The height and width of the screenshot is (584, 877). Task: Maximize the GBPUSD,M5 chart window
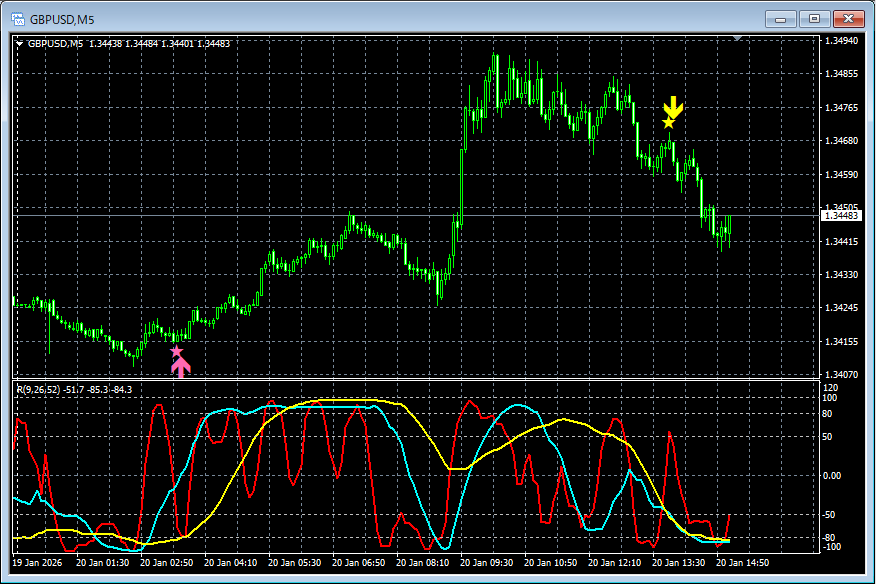(x=814, y=20)
